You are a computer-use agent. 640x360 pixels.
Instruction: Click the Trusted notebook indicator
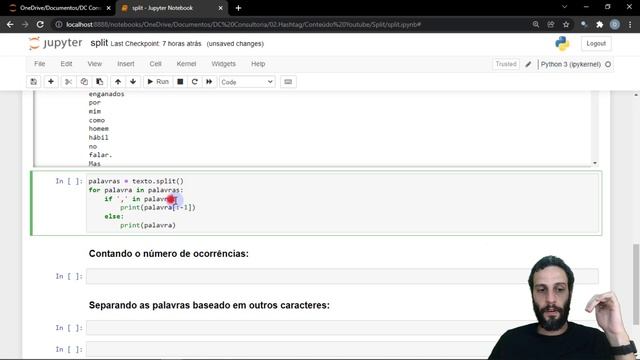pos(506,64)
